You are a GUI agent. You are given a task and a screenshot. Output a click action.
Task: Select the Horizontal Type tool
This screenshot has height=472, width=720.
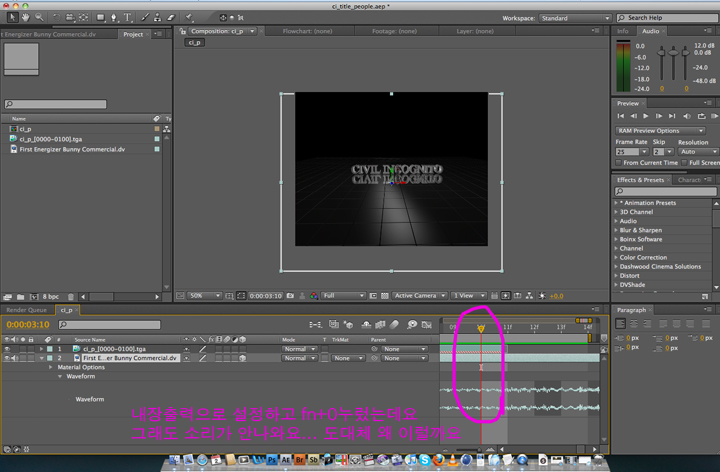128,17
